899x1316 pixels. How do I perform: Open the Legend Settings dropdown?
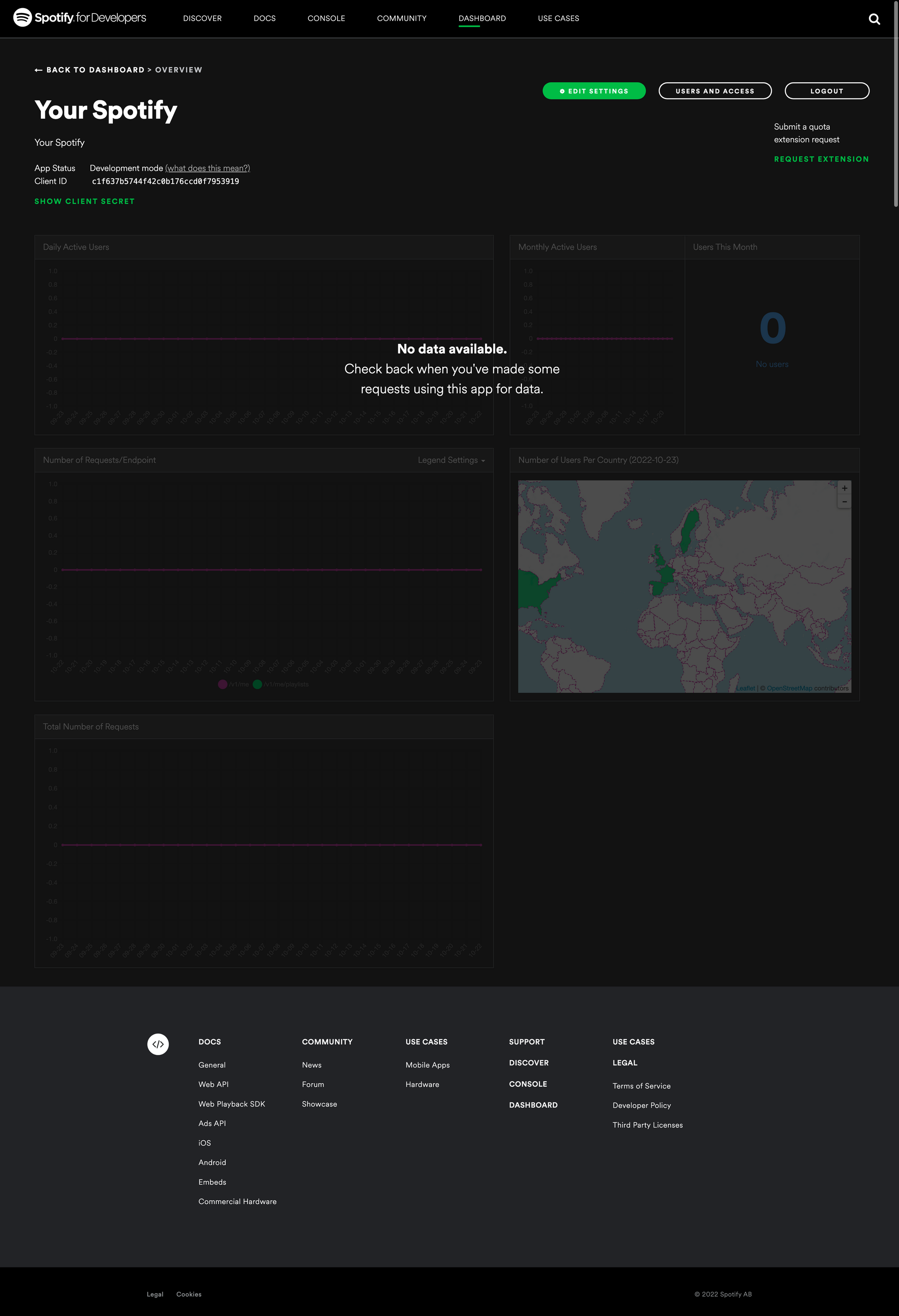tap(451, 460)
